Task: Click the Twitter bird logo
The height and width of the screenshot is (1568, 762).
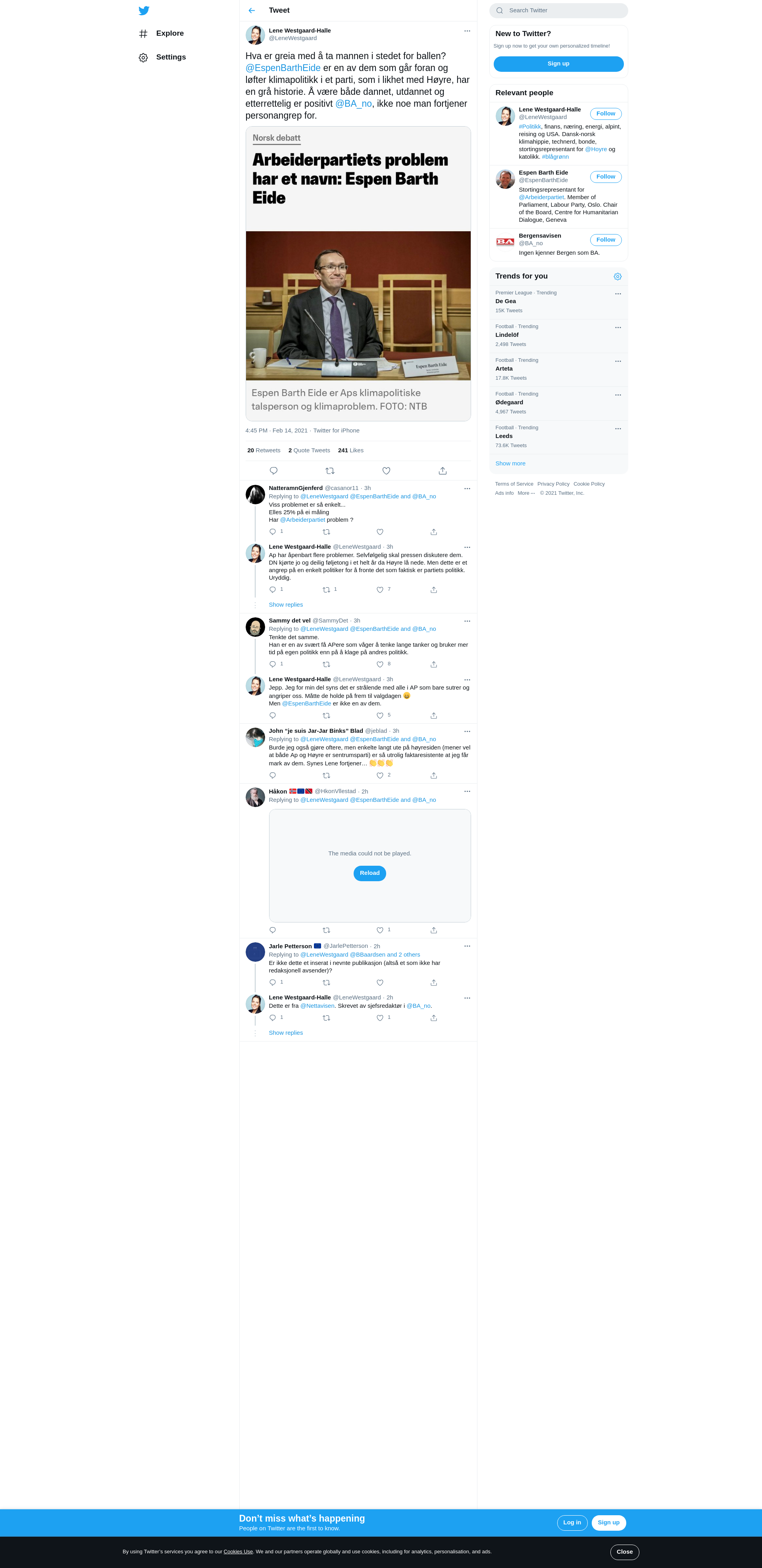Action: (144, 10)
